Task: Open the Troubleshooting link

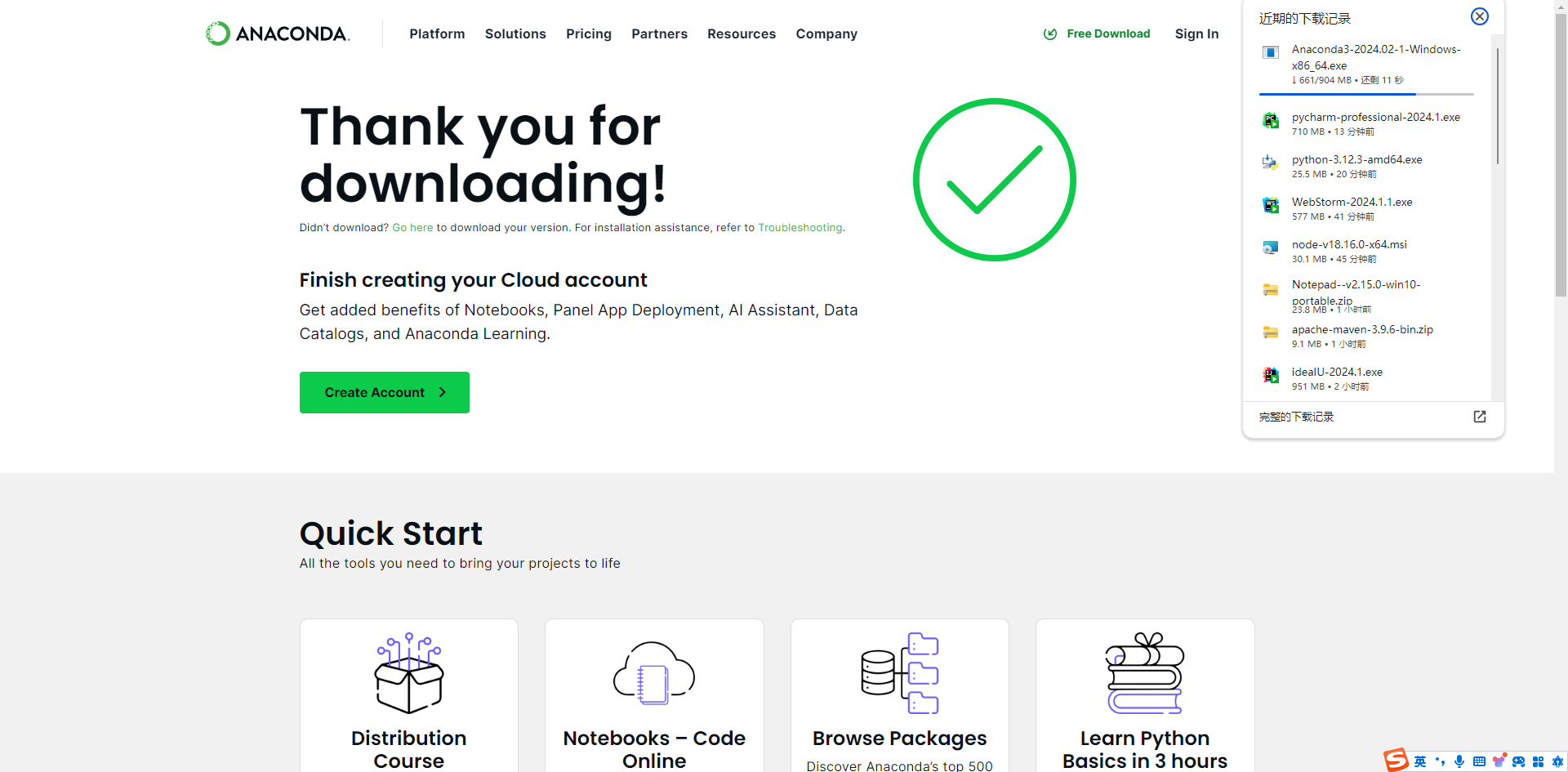Action: tap(800, 228)
